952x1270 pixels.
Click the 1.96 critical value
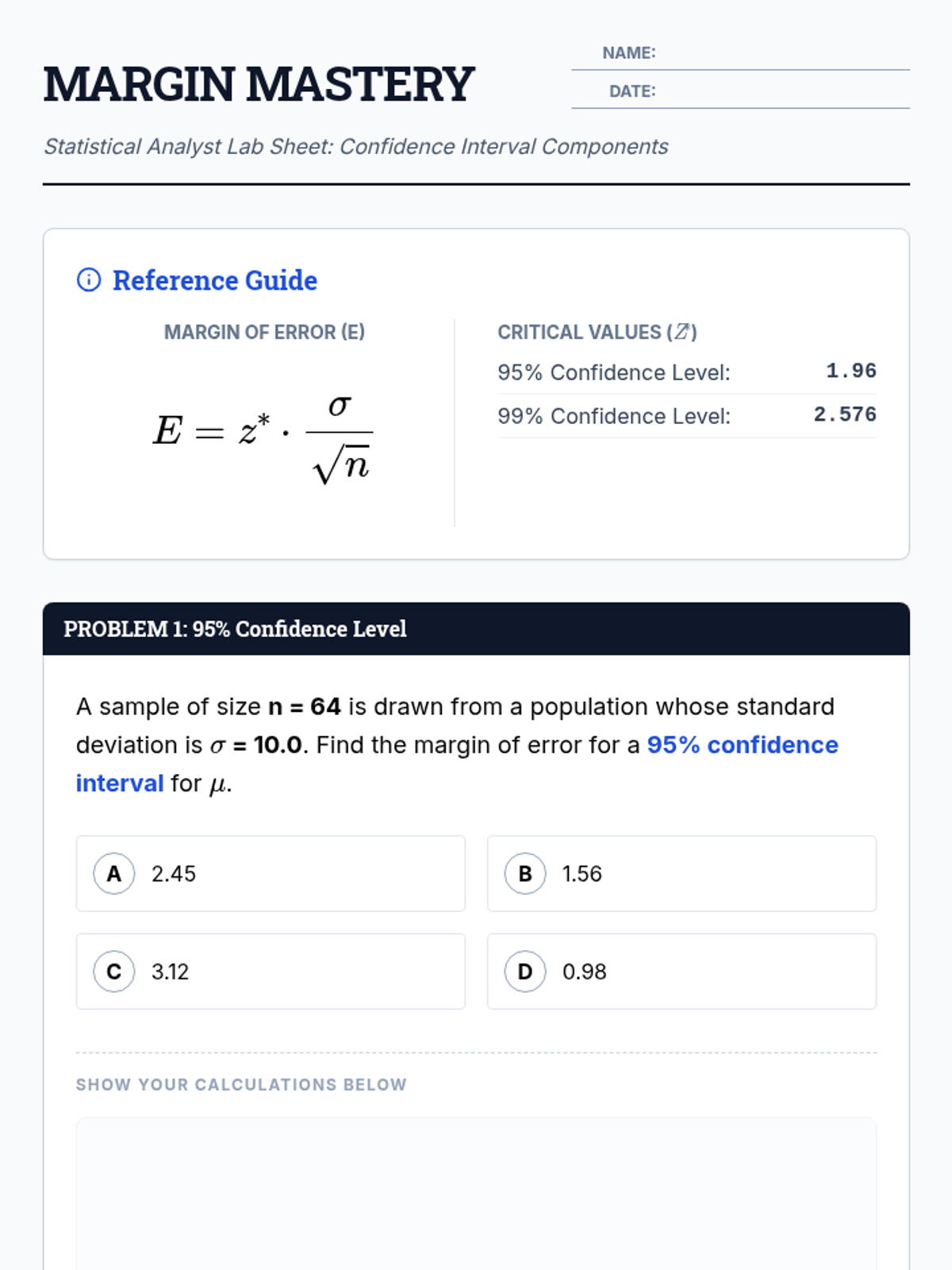(x=850, y=371)
